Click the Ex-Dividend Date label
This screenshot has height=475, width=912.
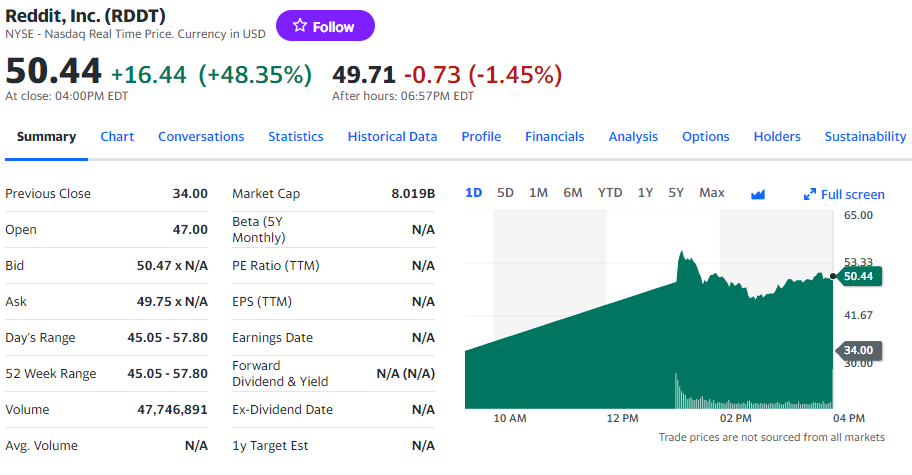pyautogui.click(x=282, y=410)
